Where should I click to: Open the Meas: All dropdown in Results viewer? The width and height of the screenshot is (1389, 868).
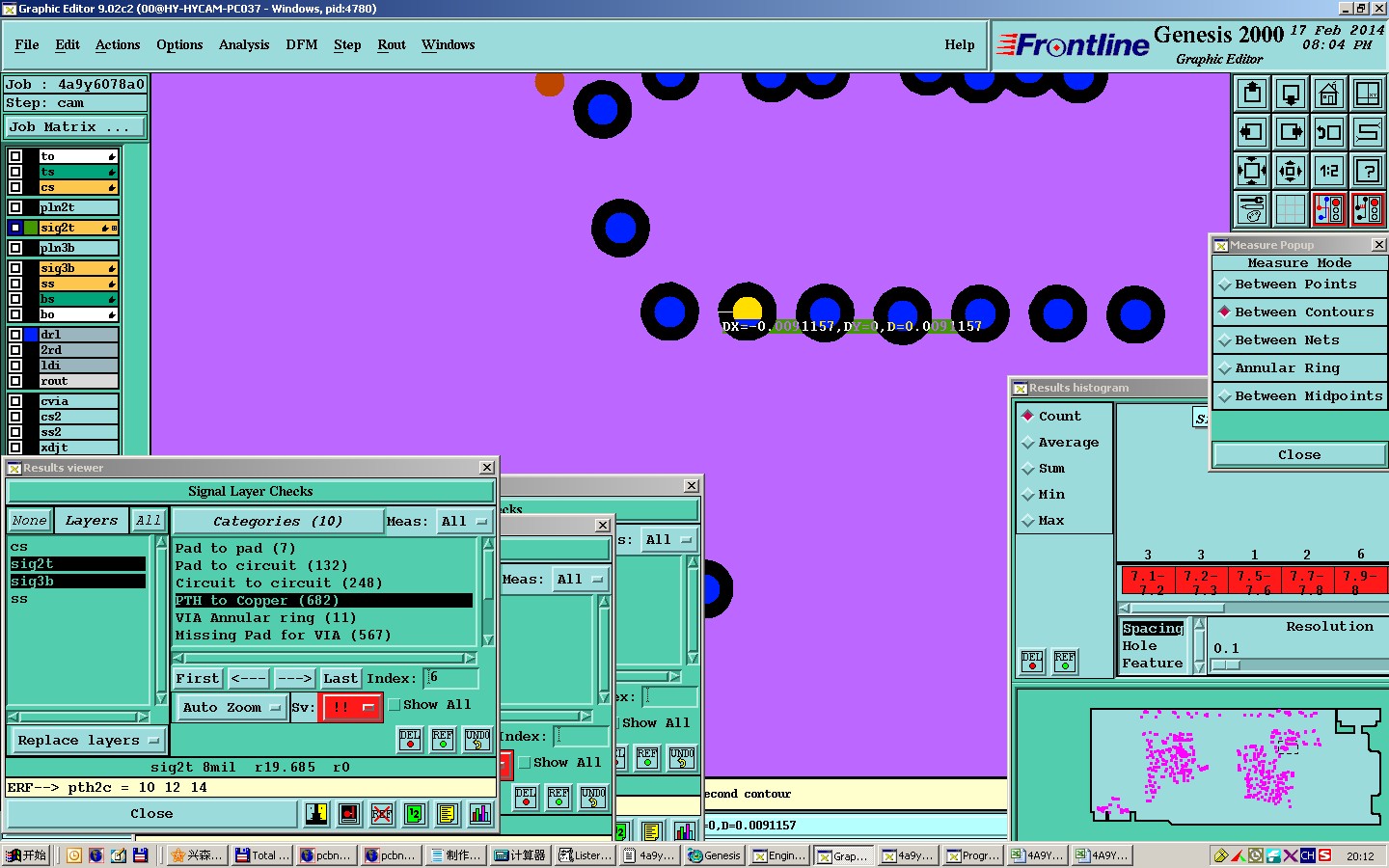click(465, 522)
